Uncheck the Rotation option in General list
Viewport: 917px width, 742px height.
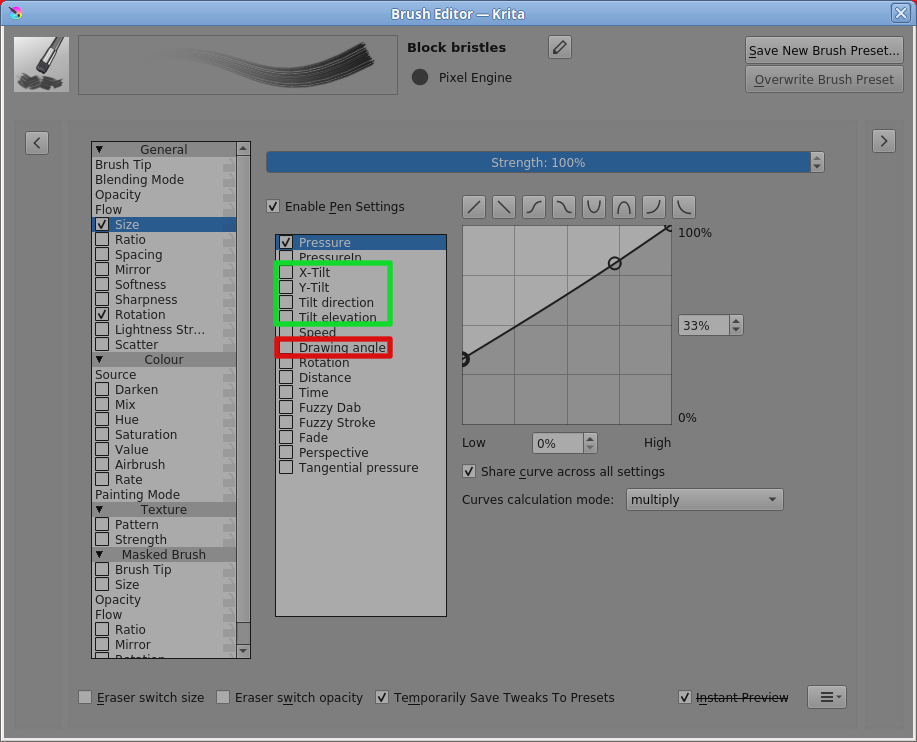pos(102,315)
